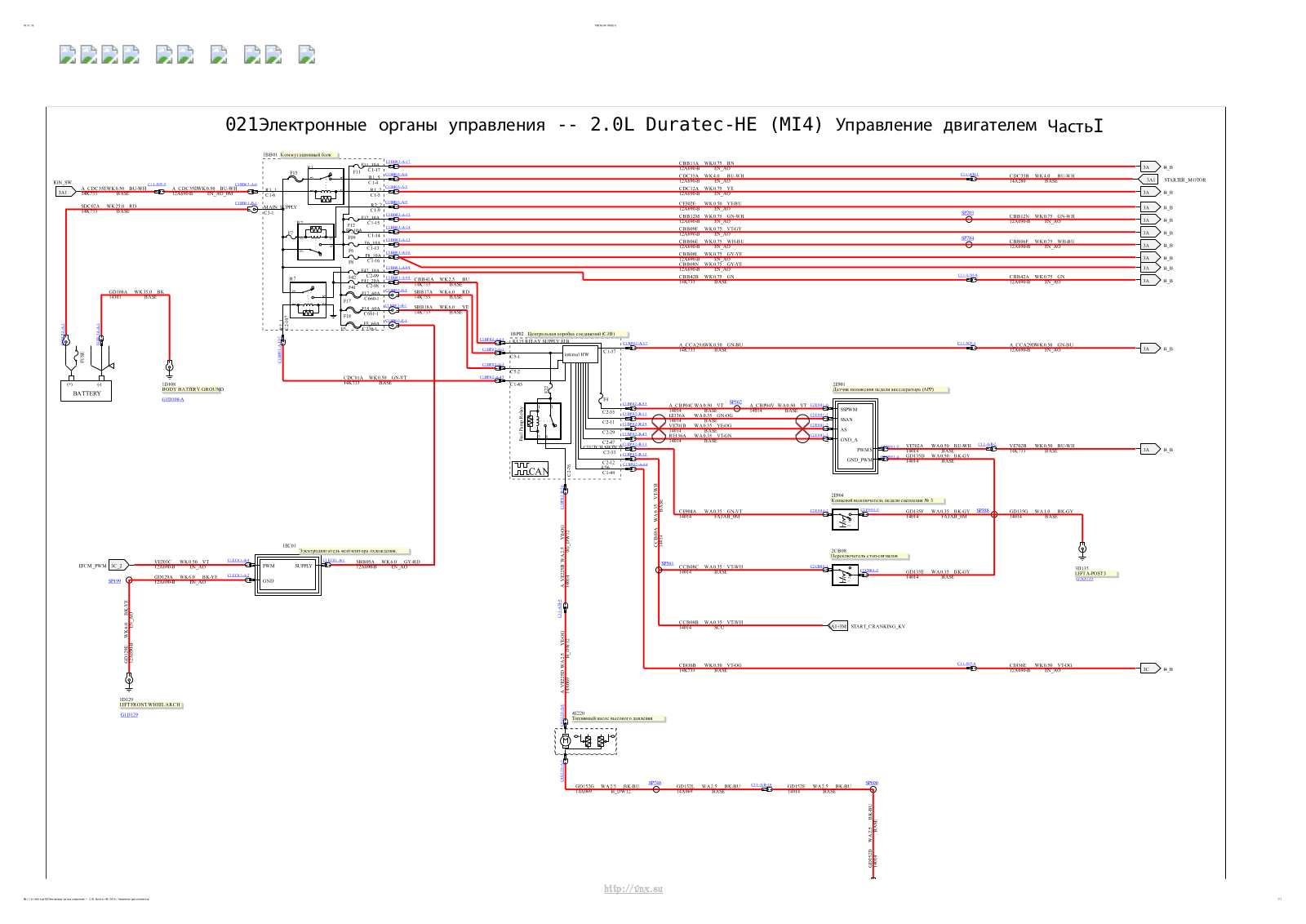The width and height of the screenshot is (1306, 924).
Task: Click the last broken image icon in toolbar
Action: pyautogui.click(x=306, y=54)
